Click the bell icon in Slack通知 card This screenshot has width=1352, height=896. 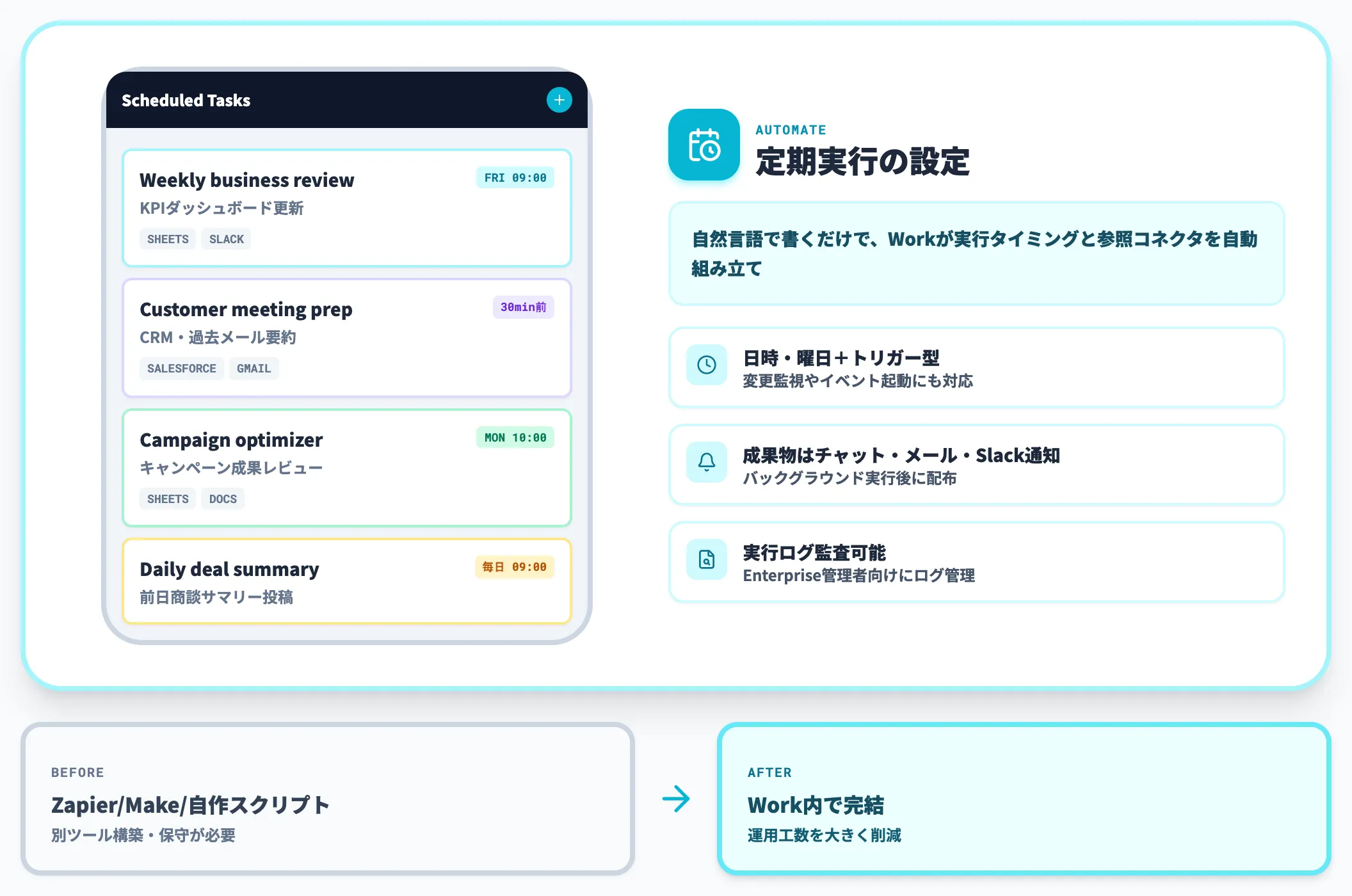(x=707, y=462)
